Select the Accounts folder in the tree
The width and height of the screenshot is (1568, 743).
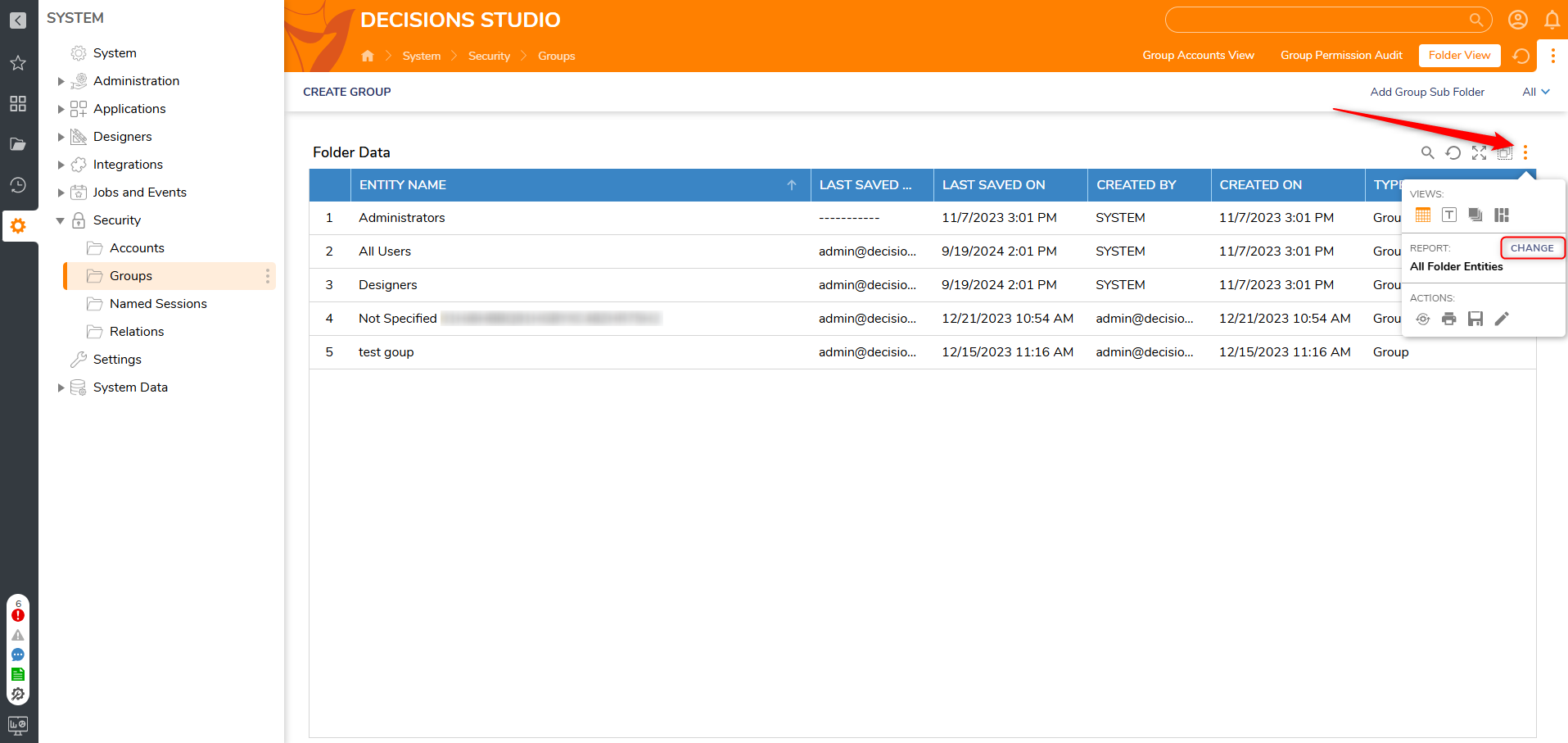tap(137, 248)
